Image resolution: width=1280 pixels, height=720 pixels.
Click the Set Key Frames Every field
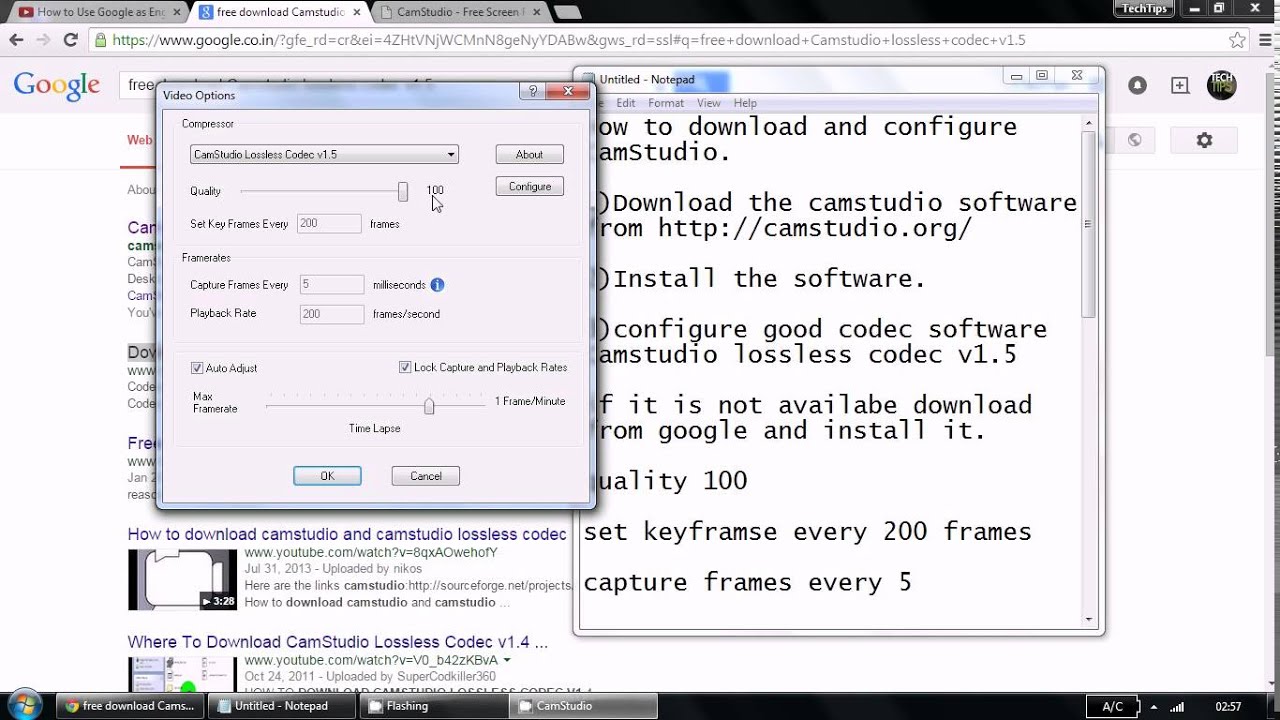pos(329,224)
